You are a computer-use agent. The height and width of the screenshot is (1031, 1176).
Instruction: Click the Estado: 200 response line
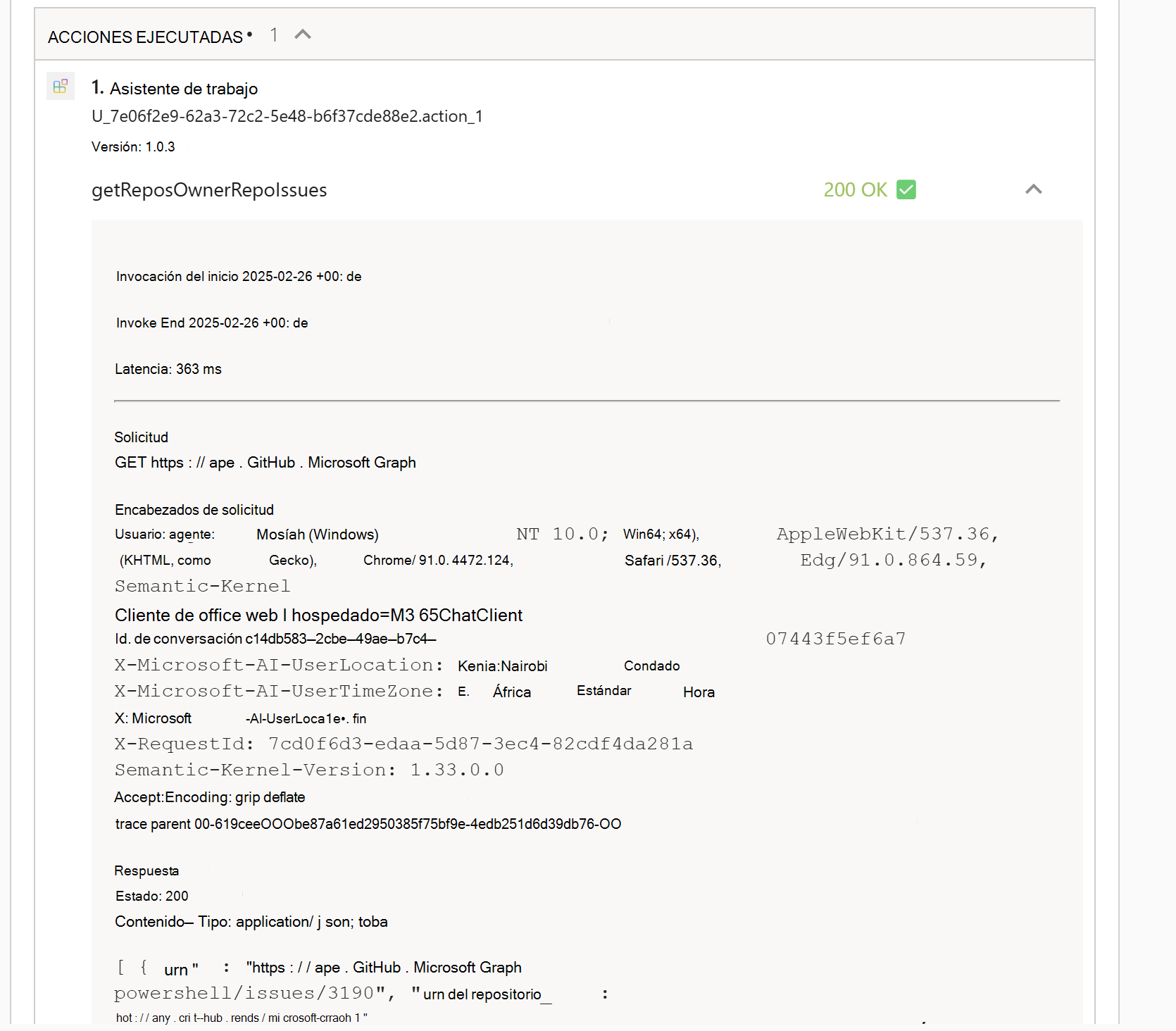(151, 895)
